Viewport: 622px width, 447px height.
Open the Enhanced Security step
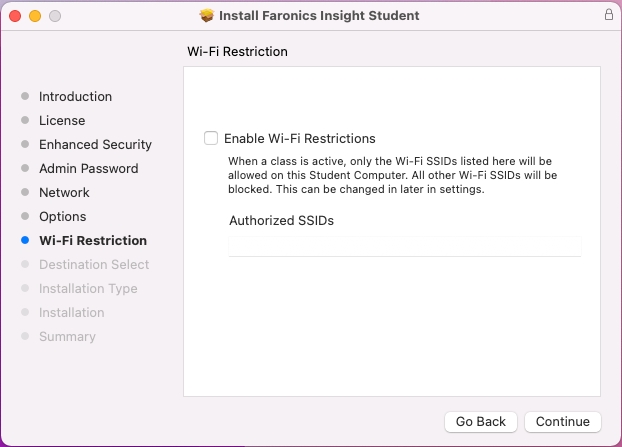[95, 145]
